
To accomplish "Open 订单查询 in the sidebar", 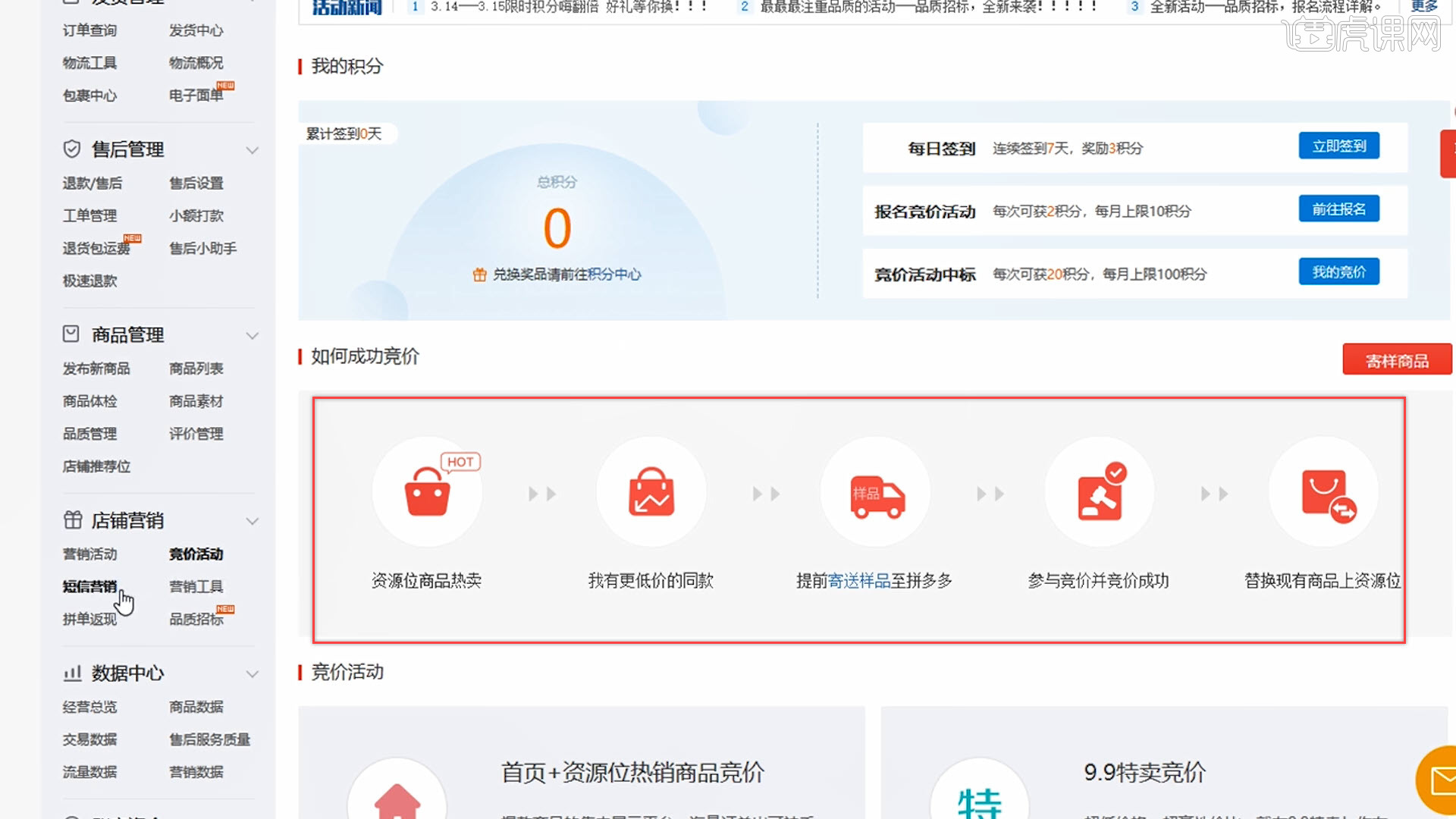I will click(89, 30).
